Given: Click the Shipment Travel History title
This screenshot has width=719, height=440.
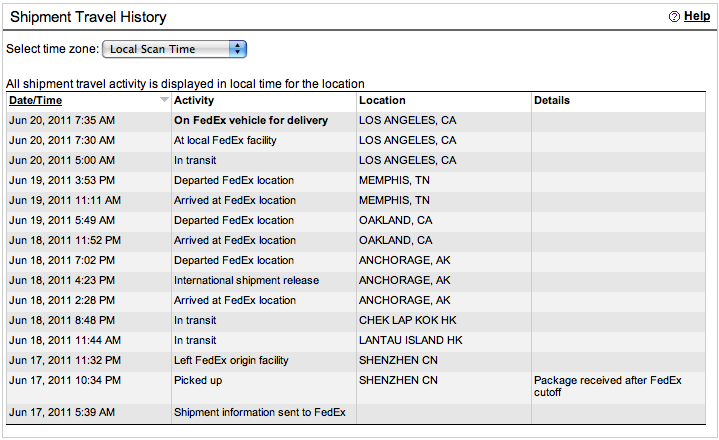Looking at the screenshot, I should (x=88, y=17).
